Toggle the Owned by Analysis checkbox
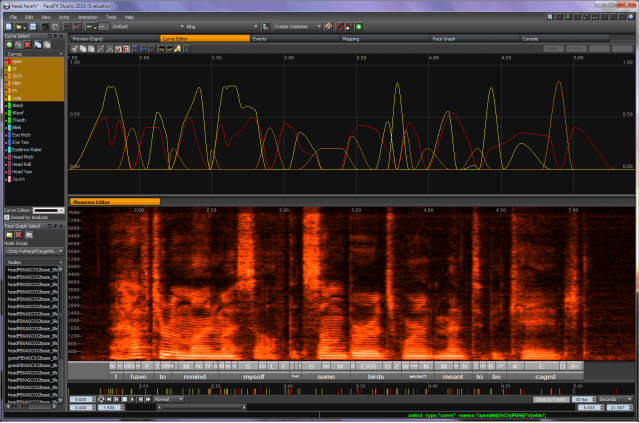The width and height of the screenshot is (640, 423). click(7, 218)
